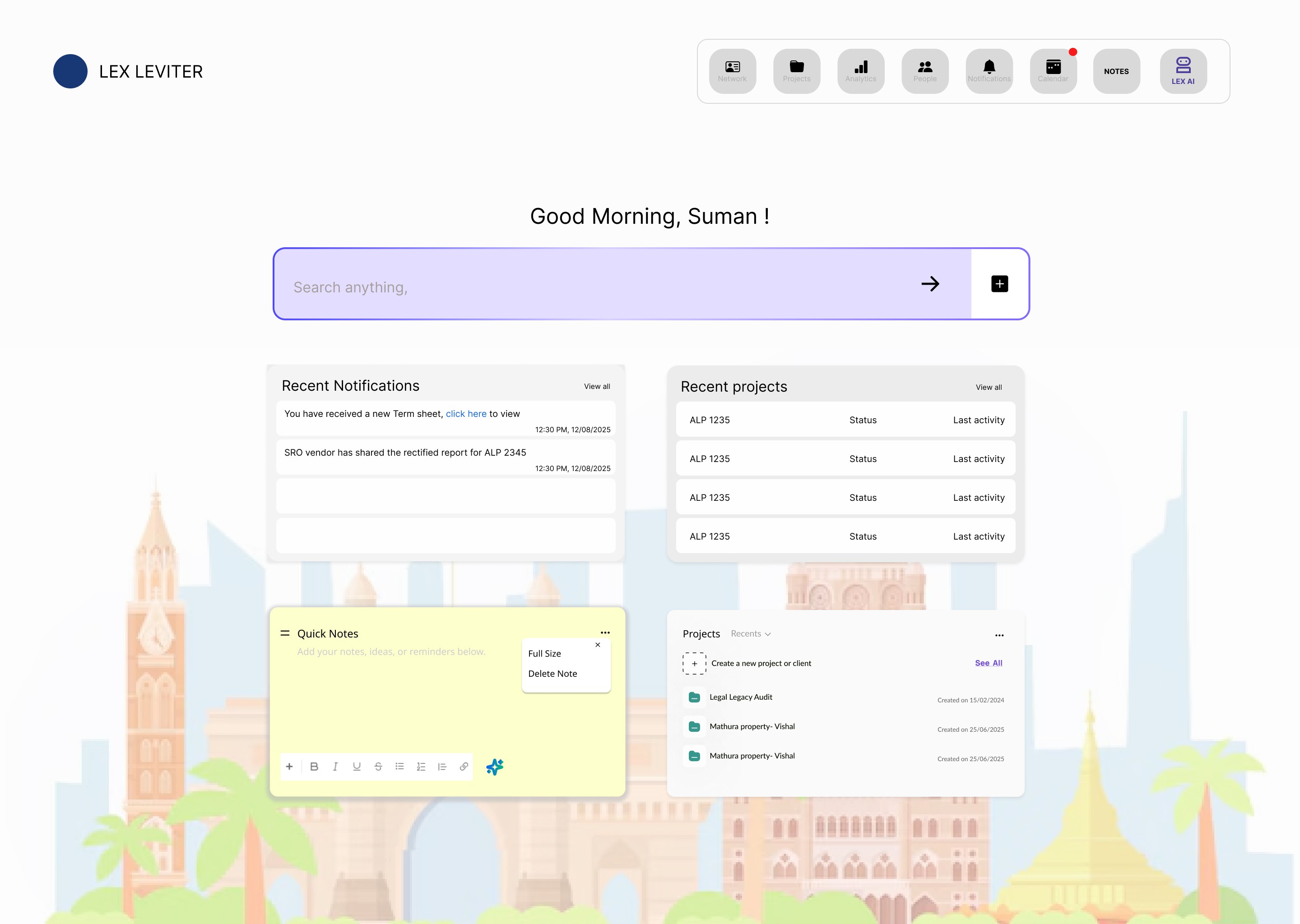
Task: Click the black plus icon beside search bar
Action: 999,283
